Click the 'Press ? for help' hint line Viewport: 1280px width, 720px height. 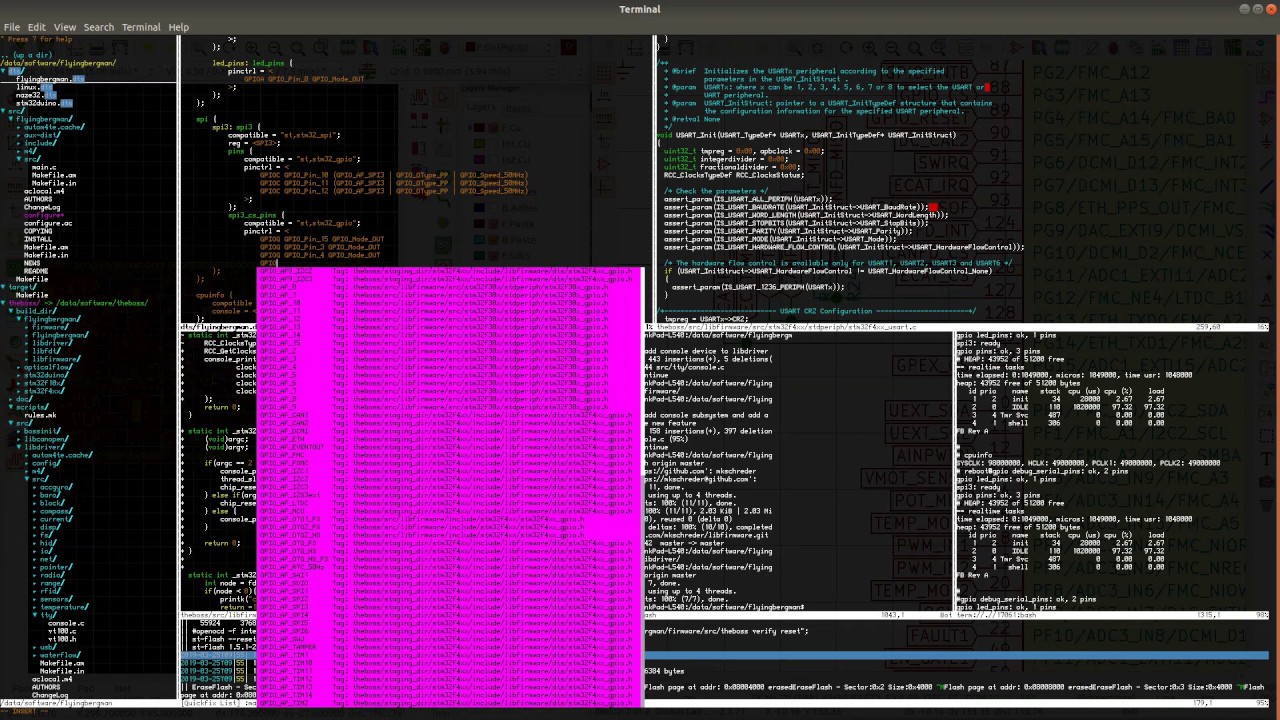pos(38,39)
